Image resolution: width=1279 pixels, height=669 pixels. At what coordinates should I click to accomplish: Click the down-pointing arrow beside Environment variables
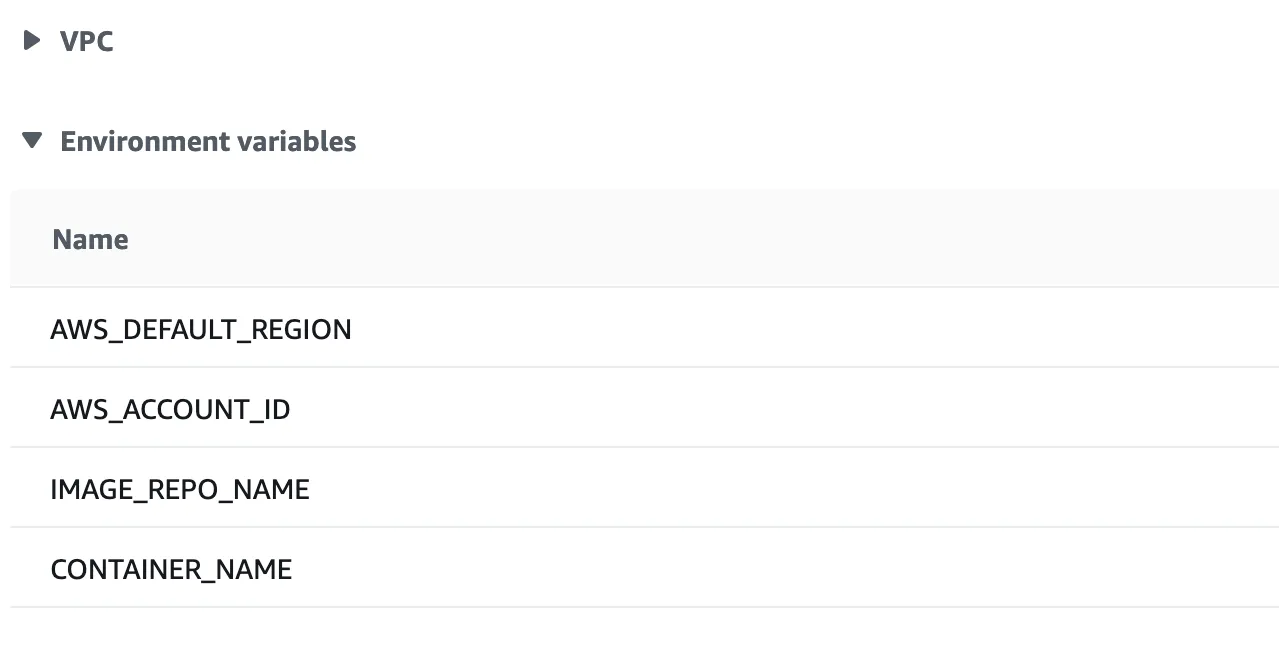click(32, 141)
